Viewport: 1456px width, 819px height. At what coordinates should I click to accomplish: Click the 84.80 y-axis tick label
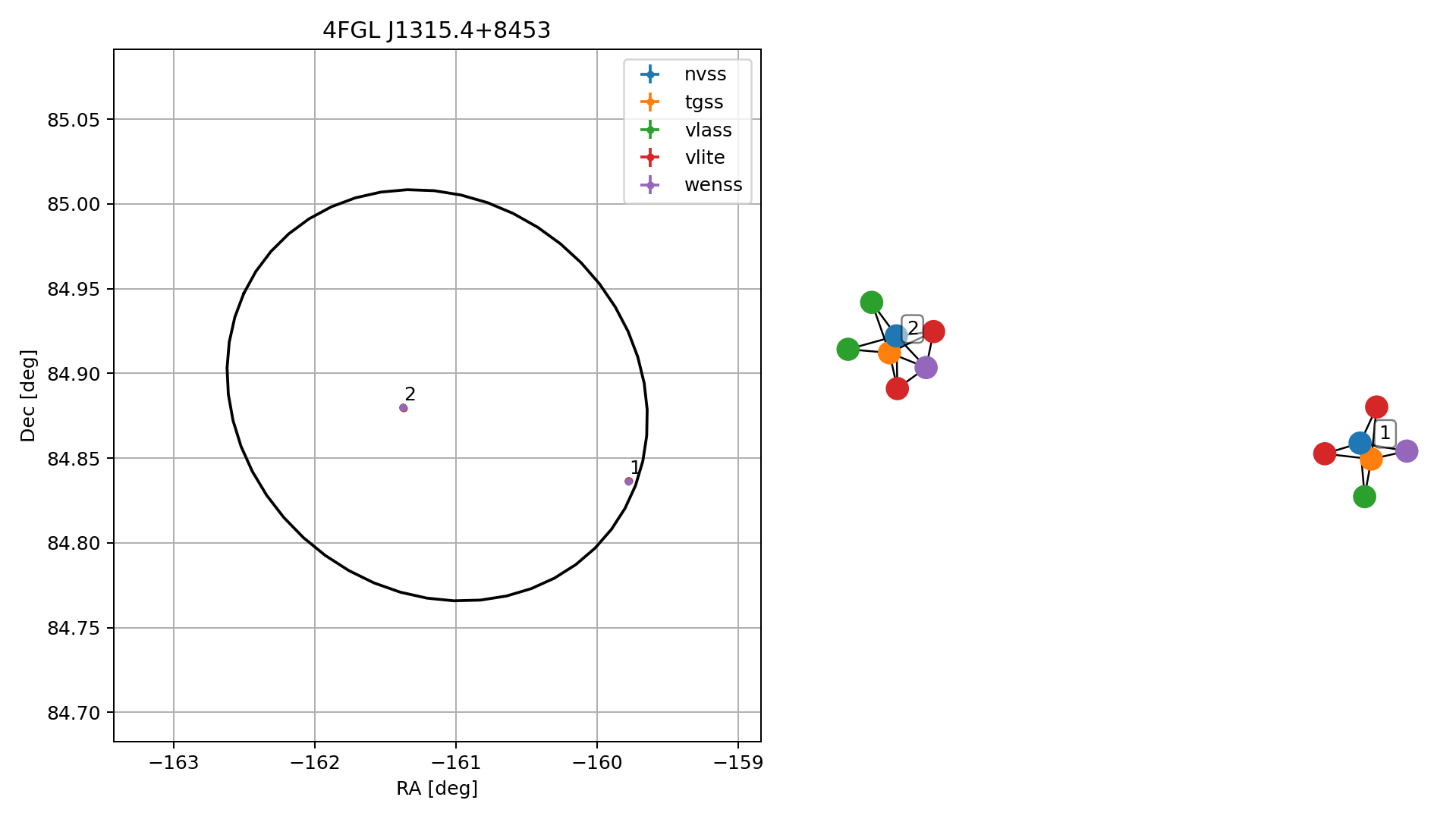74,544
